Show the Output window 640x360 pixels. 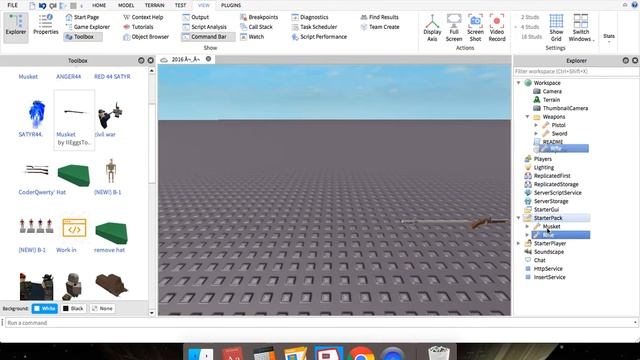196,17
